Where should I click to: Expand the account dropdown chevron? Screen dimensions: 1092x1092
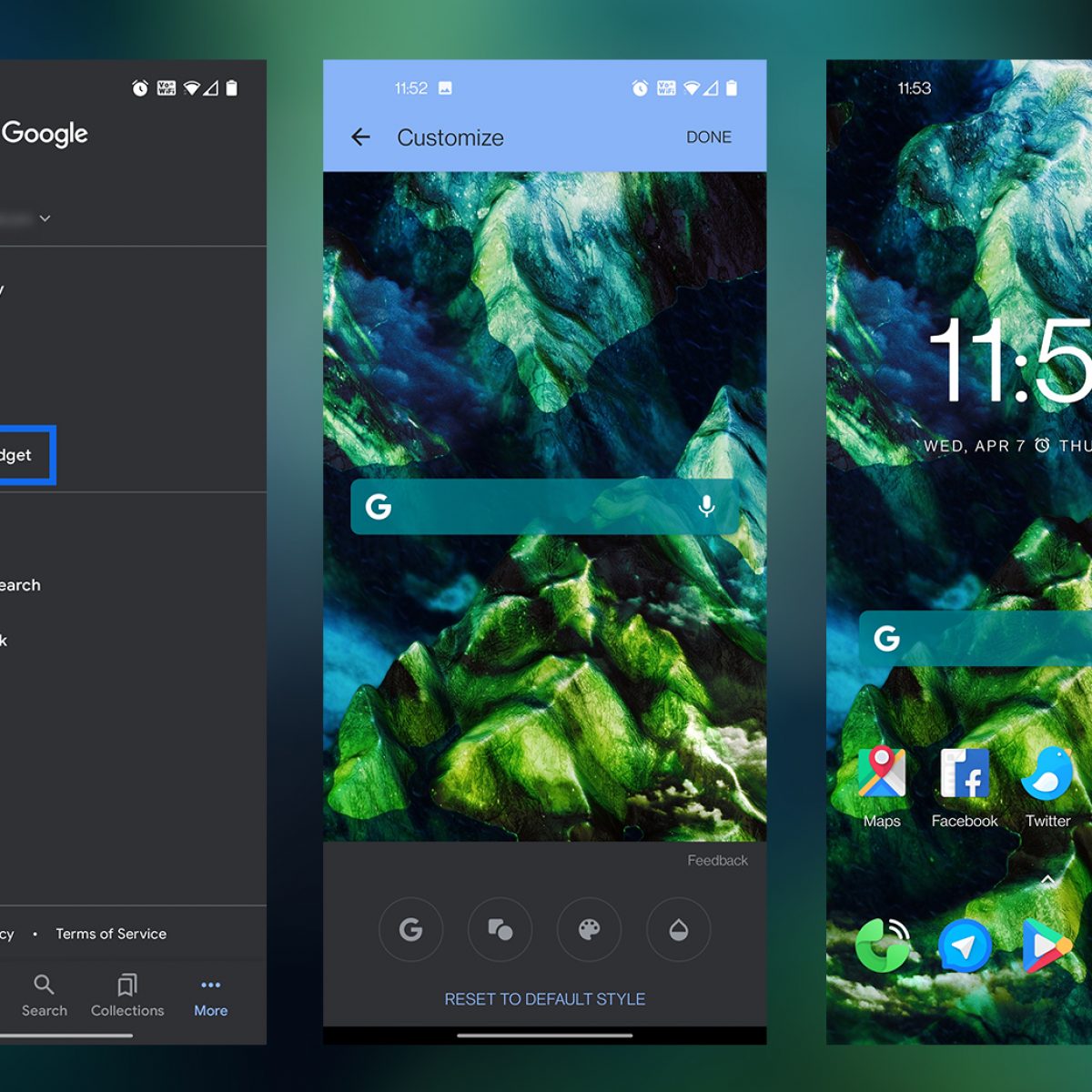click(x=45, y=218)
